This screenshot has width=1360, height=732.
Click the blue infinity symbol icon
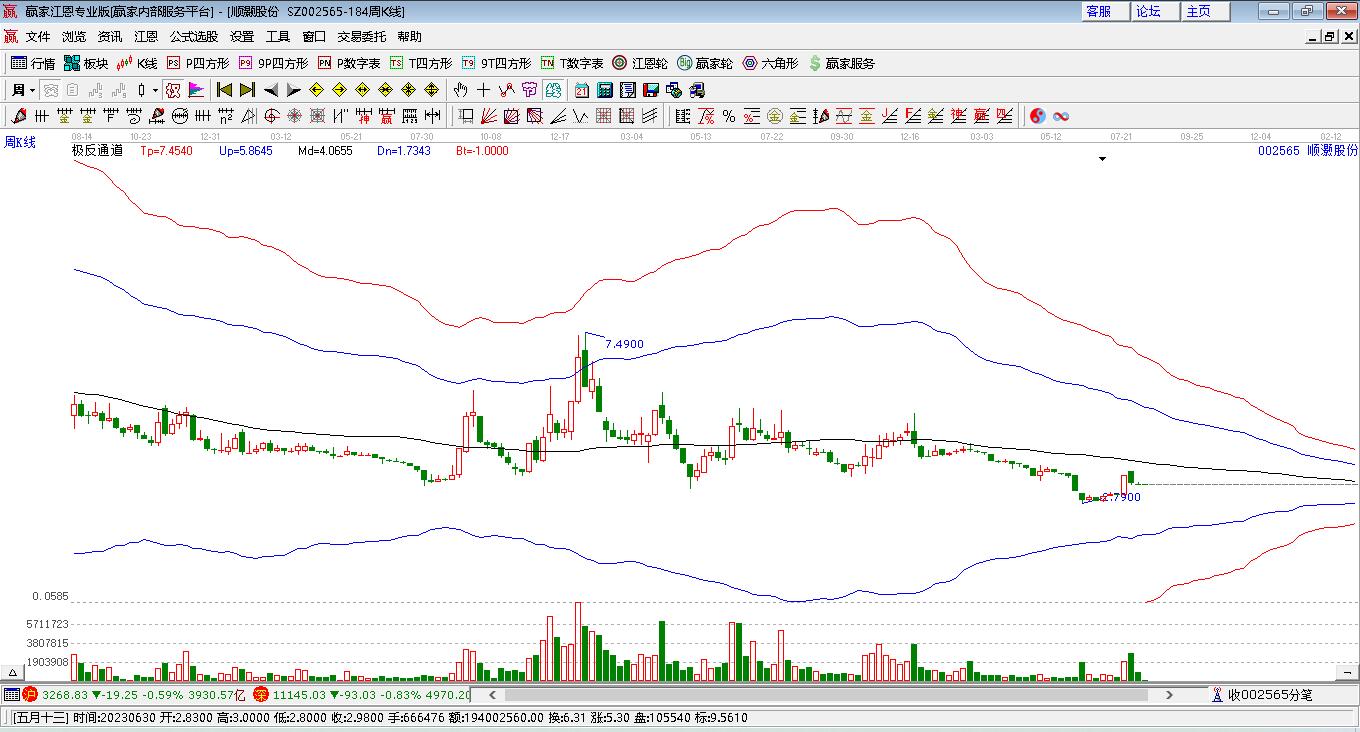[x=1061, y=116]
